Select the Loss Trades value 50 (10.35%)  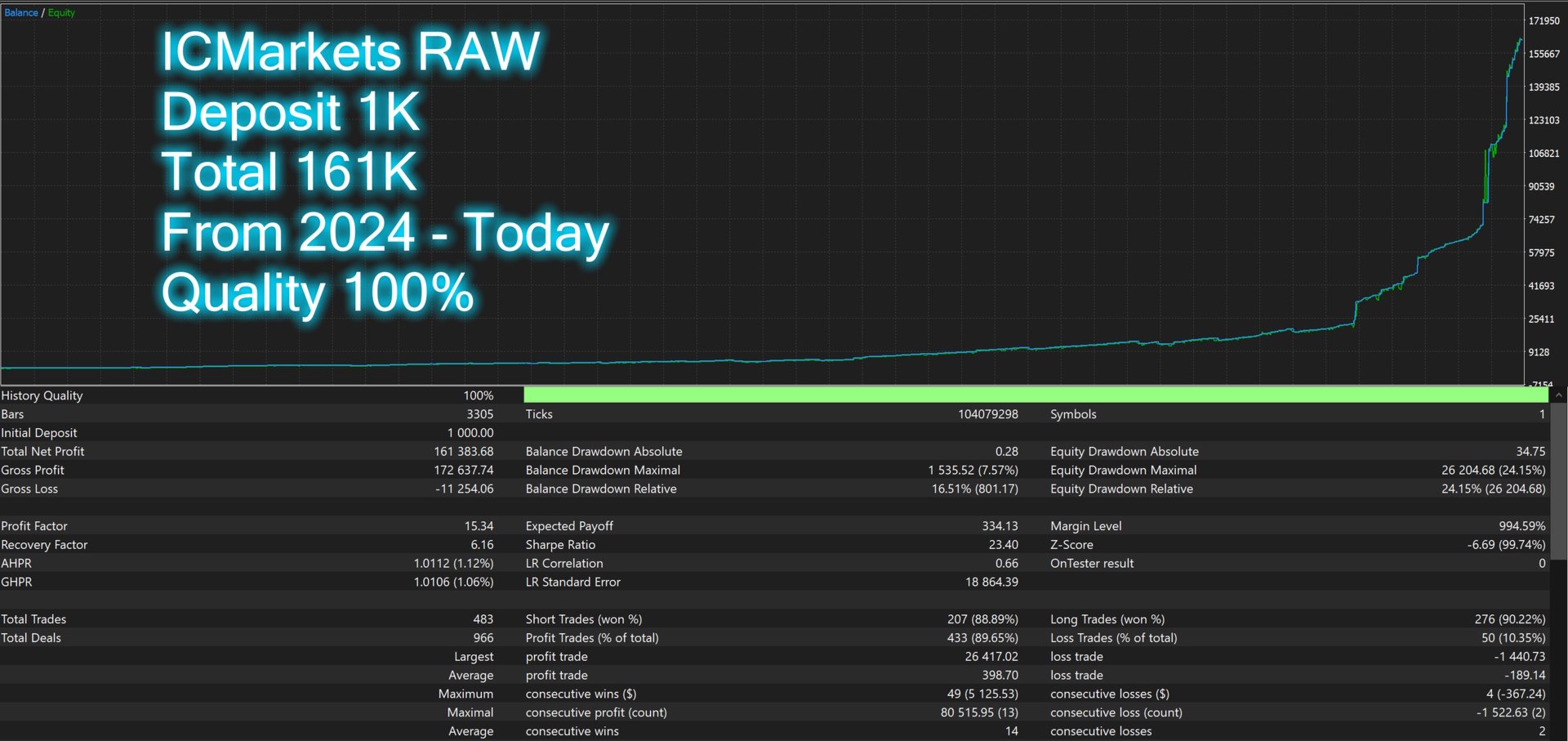tap(1513, 638)
